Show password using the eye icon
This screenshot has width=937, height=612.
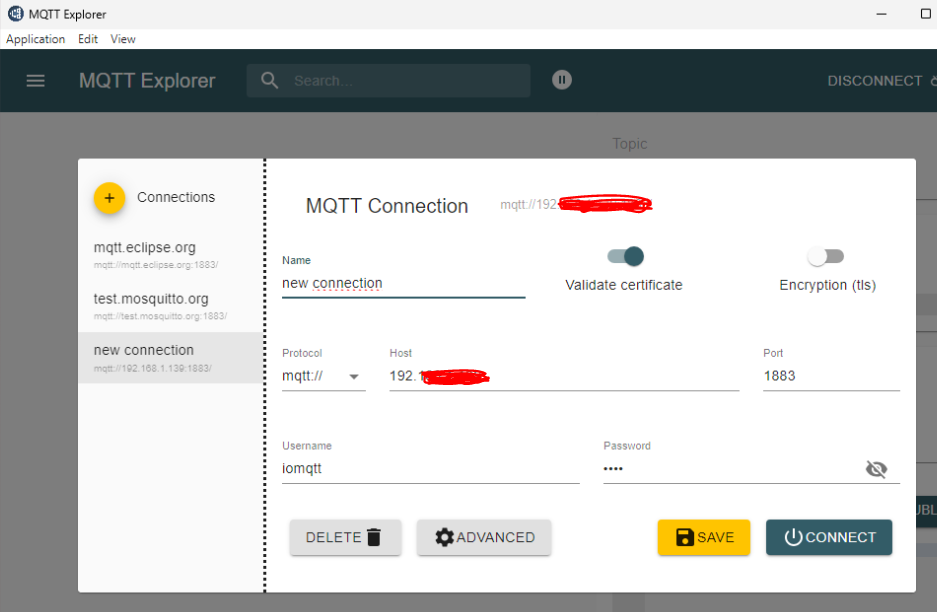876,469
